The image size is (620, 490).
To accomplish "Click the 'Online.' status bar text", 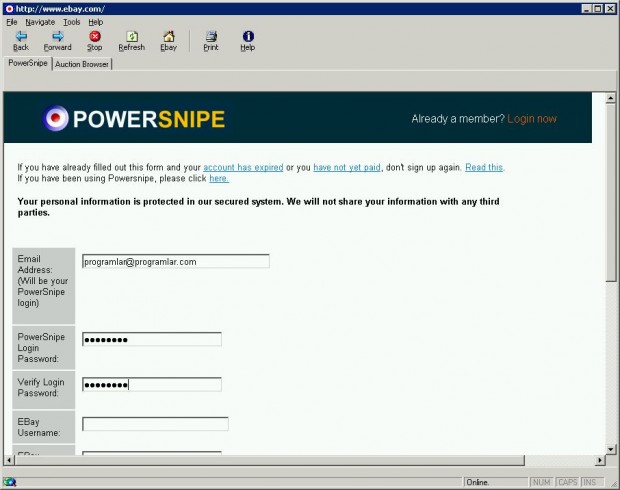I will pos(478,482).
